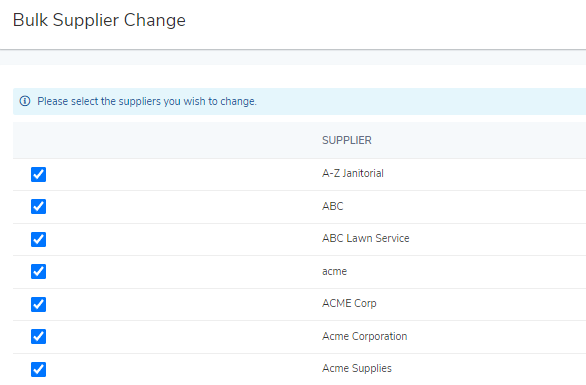Click the Bulk Supplier Change page title

[x=99, y=20]
